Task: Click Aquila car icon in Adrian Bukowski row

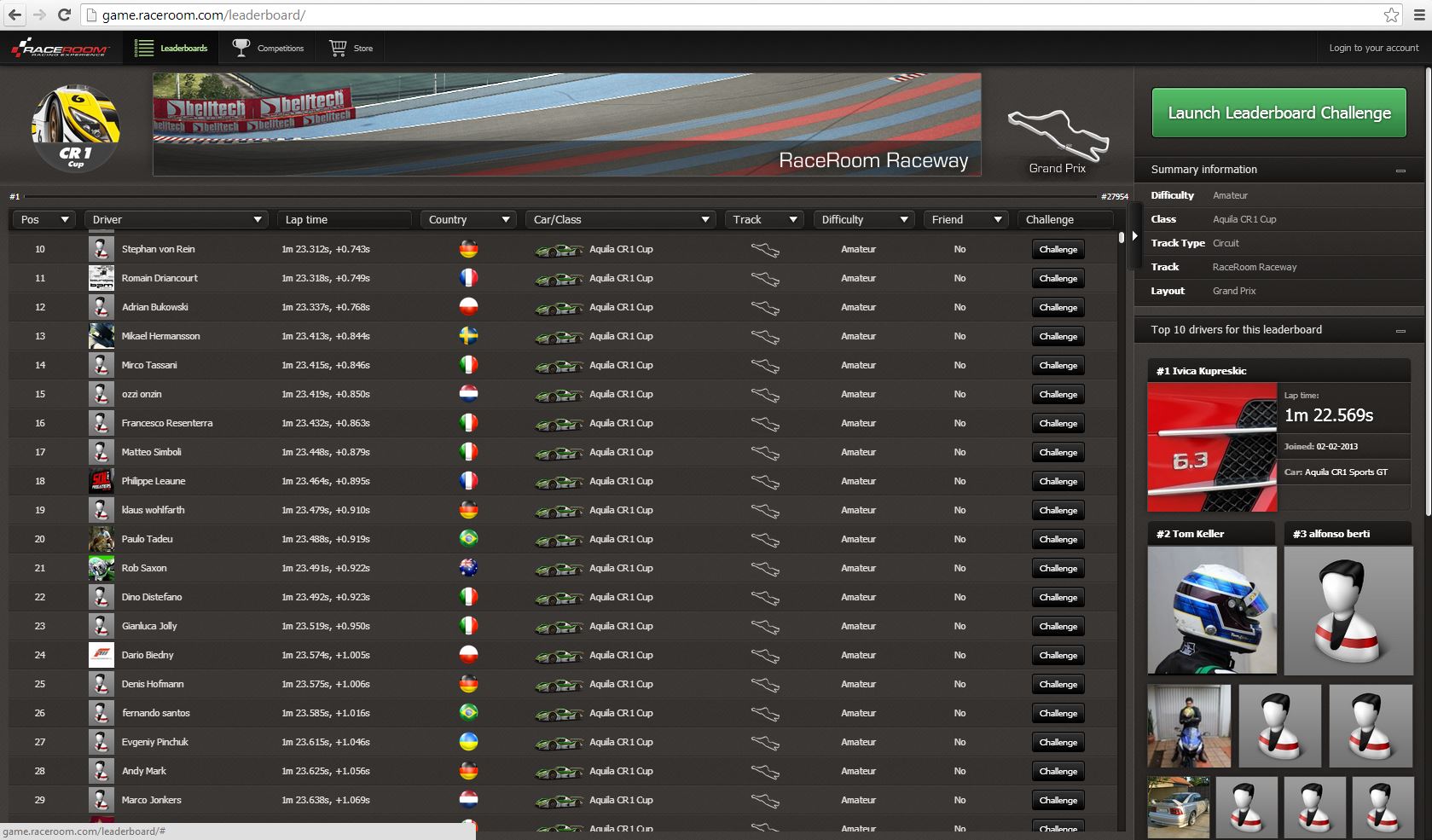Action: [x=559, y=308]
